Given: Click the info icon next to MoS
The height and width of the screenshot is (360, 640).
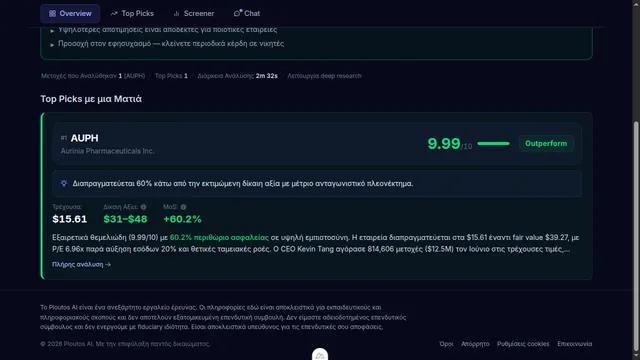Looking at the screenshot, I should (183, 207).
